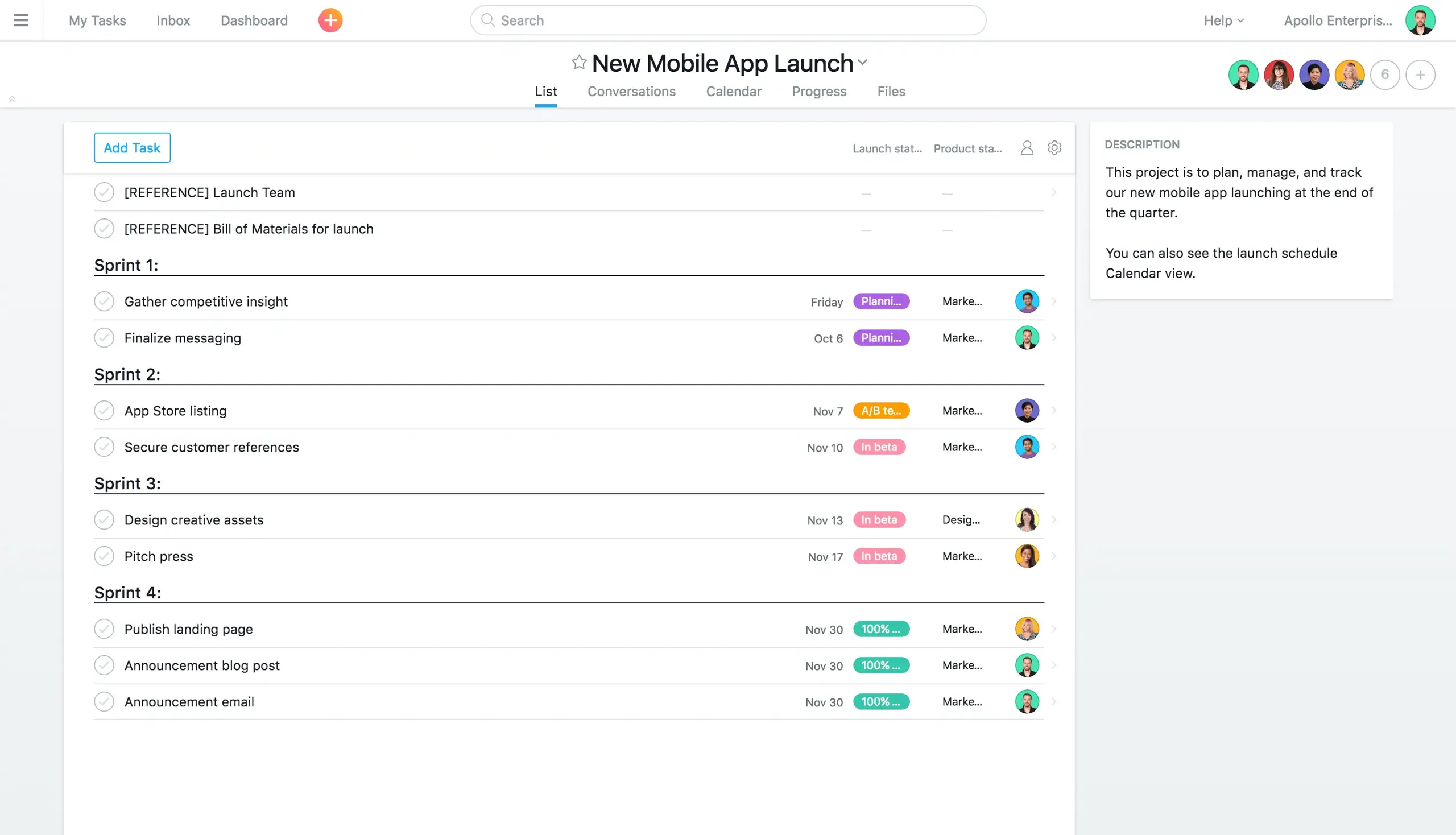Image resolution: width=1456 pixels, height=835 pixels.
Task: Toggle completion circle for Gather competitive insight
Action: [103, 301]
